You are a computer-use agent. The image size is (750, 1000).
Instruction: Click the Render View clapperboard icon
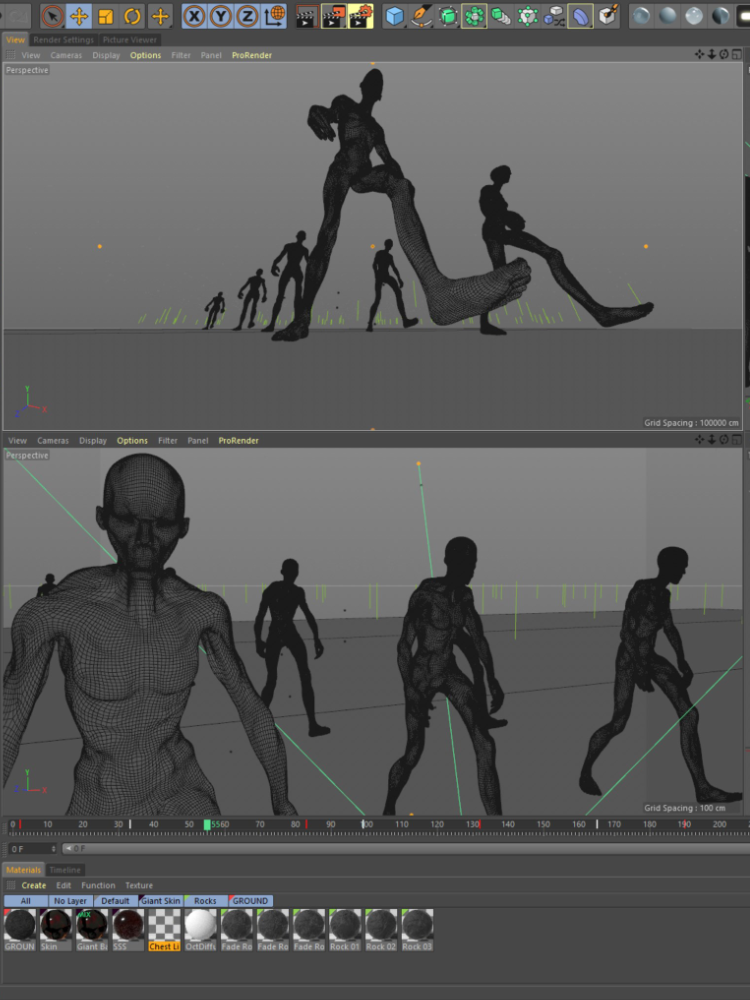[x=307, y=16]
